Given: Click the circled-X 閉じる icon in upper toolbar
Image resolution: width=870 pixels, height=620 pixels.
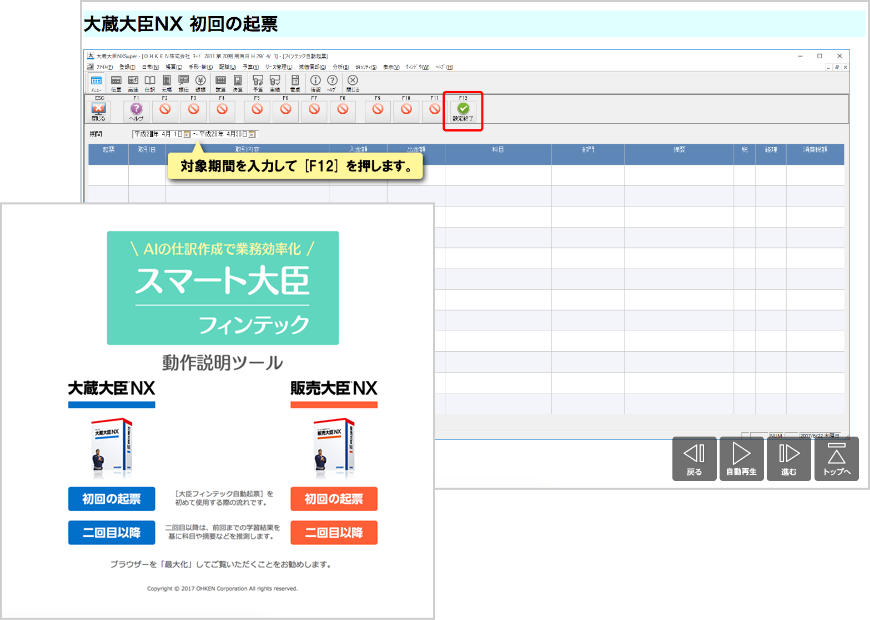Looking at the screenshot, I should point(352,83).
